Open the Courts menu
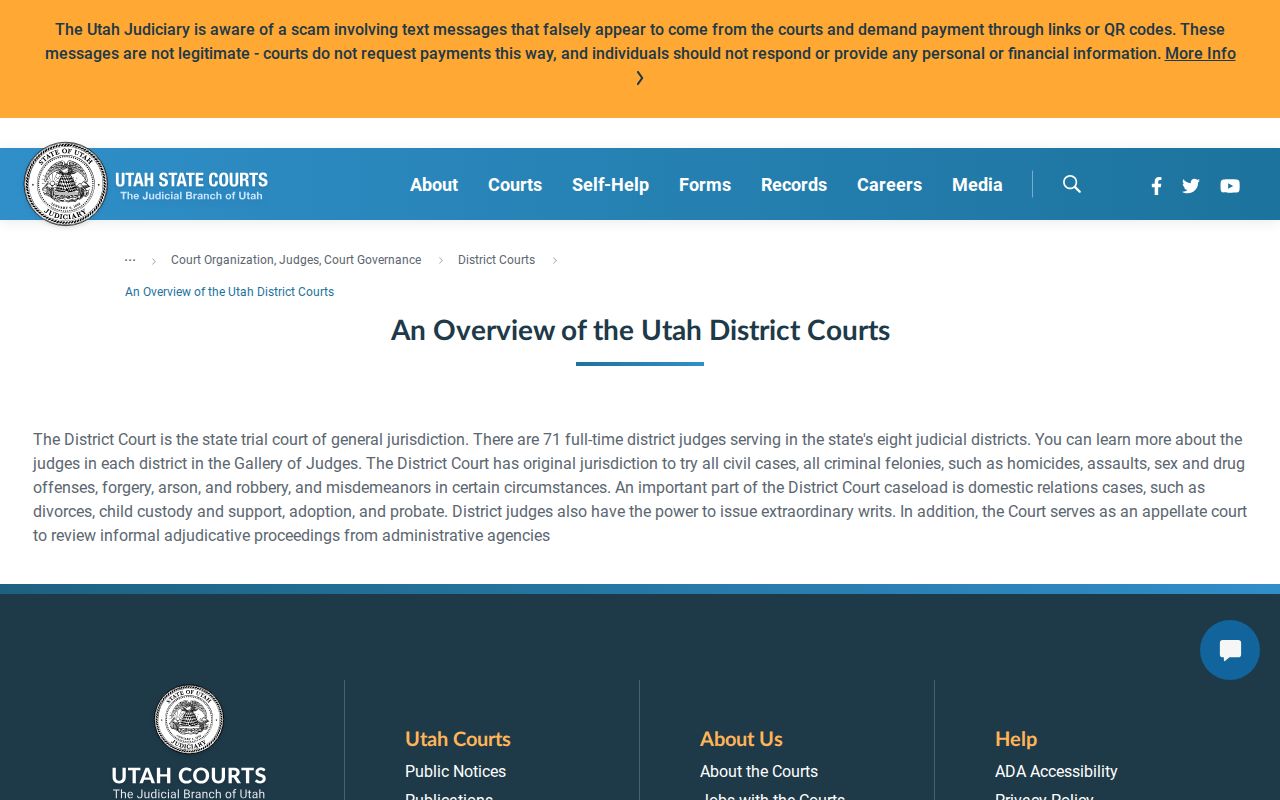The height and width of the screenshot is (800, 1280). pyautogui.click(x=515, y=184)
